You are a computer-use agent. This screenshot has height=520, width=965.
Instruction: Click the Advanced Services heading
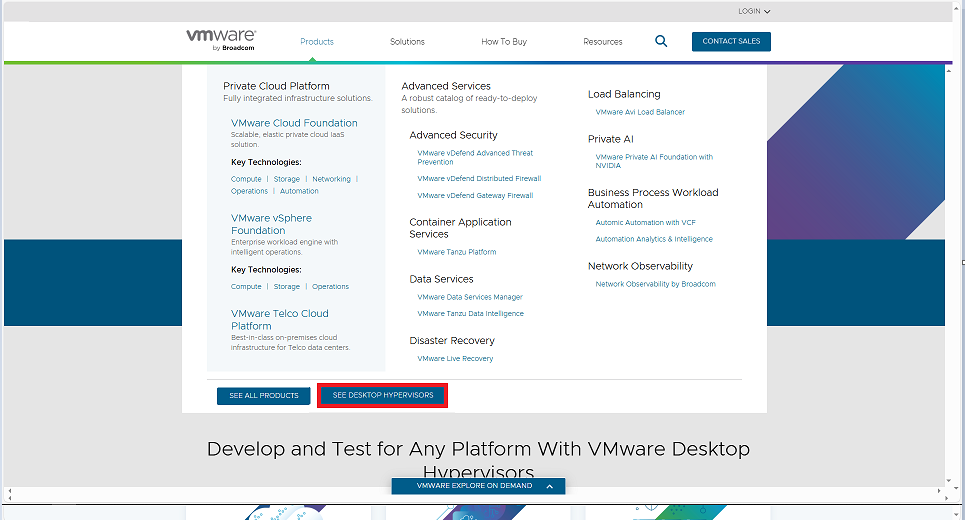pos(446,86)
